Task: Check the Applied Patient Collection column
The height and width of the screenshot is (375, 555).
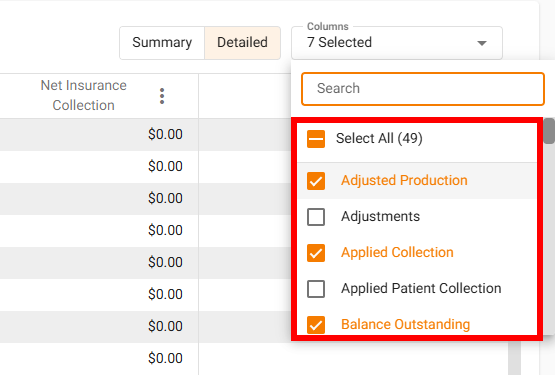Action: click(316, 289)
